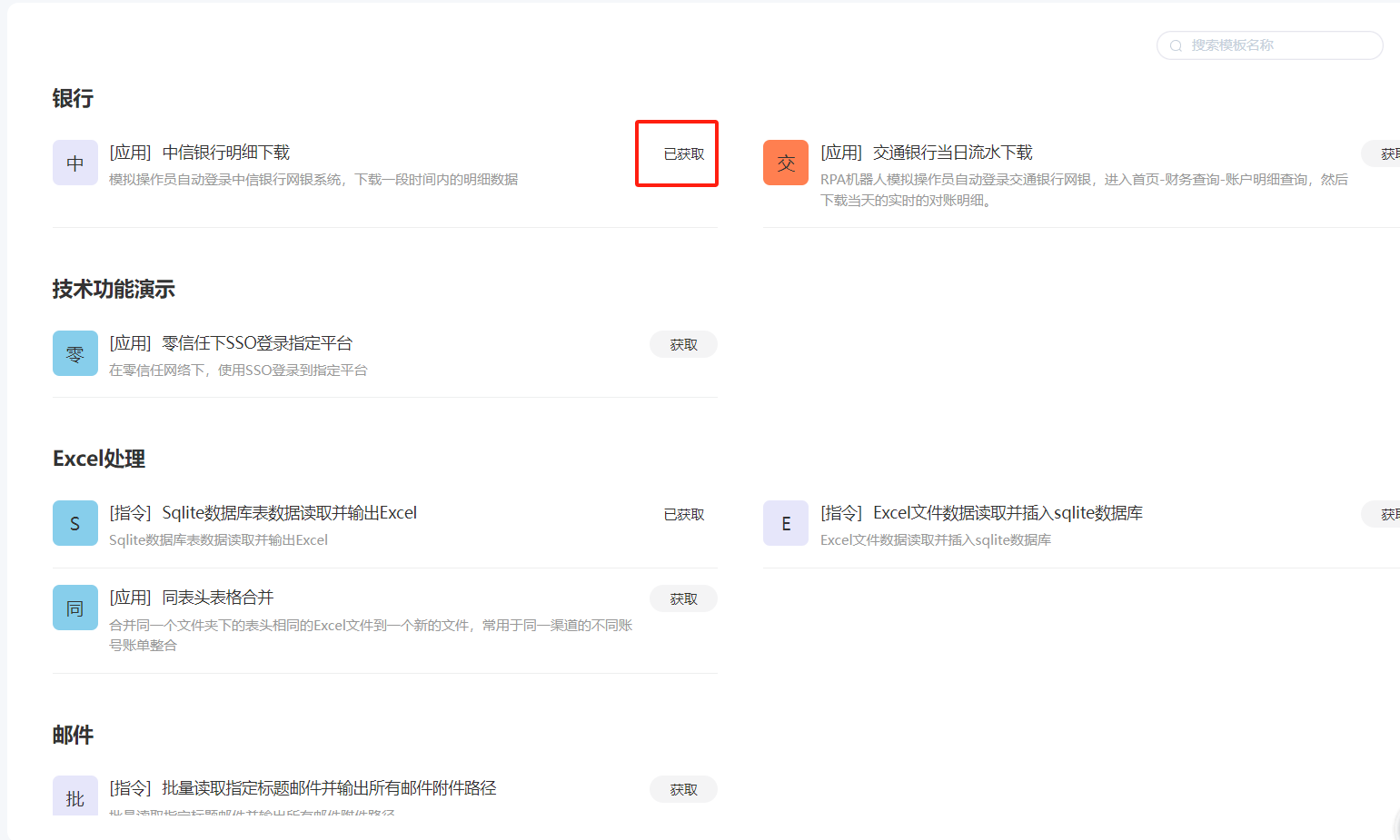Open the 中信银行明细下载 title
1400x840 pixels.
pos(225,153)
